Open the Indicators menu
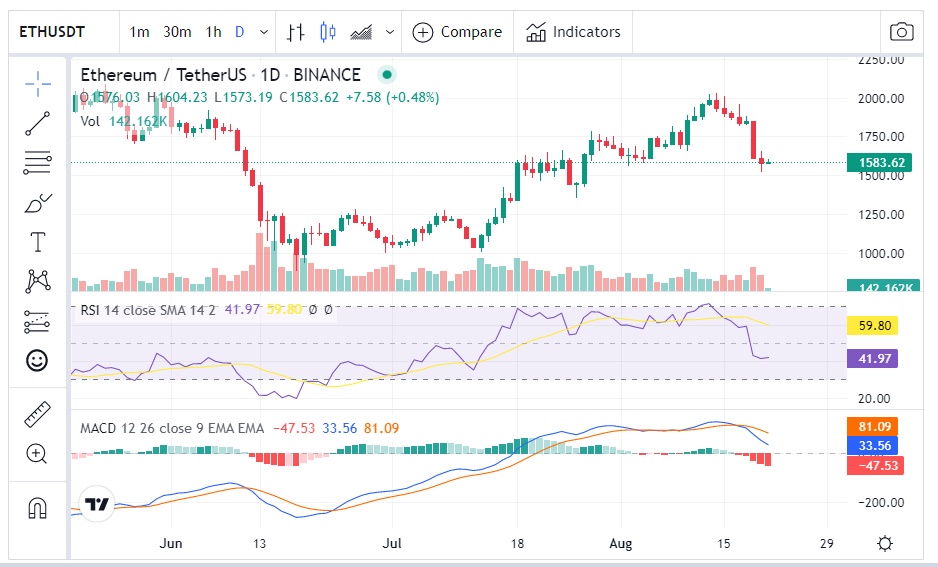The width and height of the screenshot is (938, 567). pyautogui.click(x=573, y=32)
